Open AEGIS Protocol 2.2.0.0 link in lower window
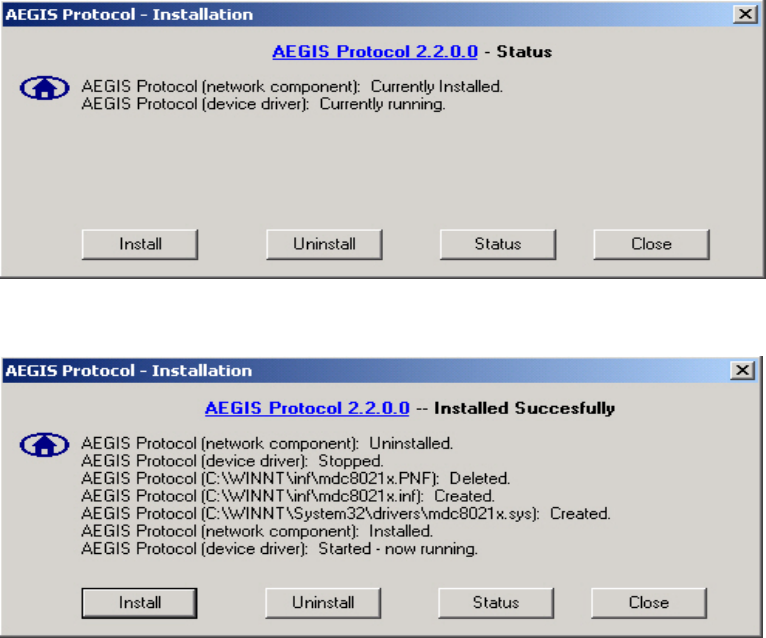Image resolution: width=766 pixels, height=638 pixels. click(307, 408)
